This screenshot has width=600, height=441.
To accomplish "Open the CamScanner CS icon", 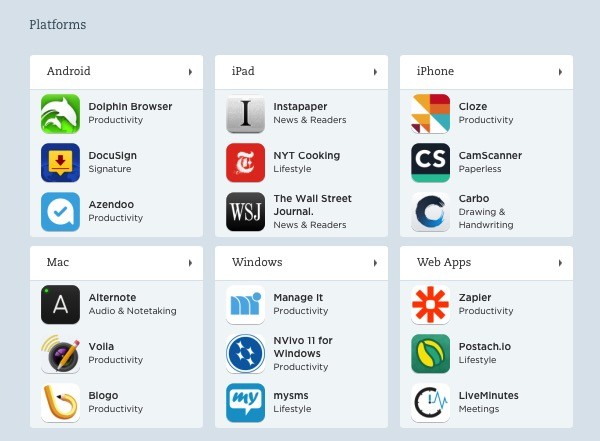I will [430, 163].
